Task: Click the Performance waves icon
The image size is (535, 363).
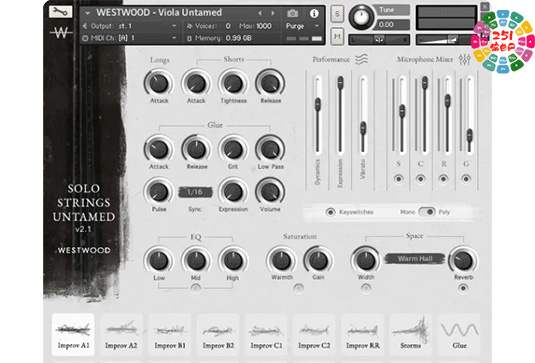Action: (361, 59)
